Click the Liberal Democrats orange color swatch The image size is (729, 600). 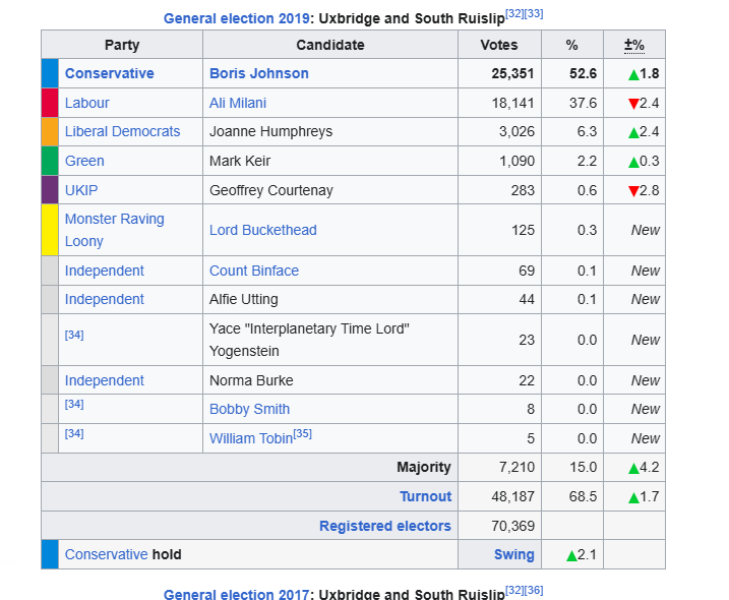click(50, 132)
